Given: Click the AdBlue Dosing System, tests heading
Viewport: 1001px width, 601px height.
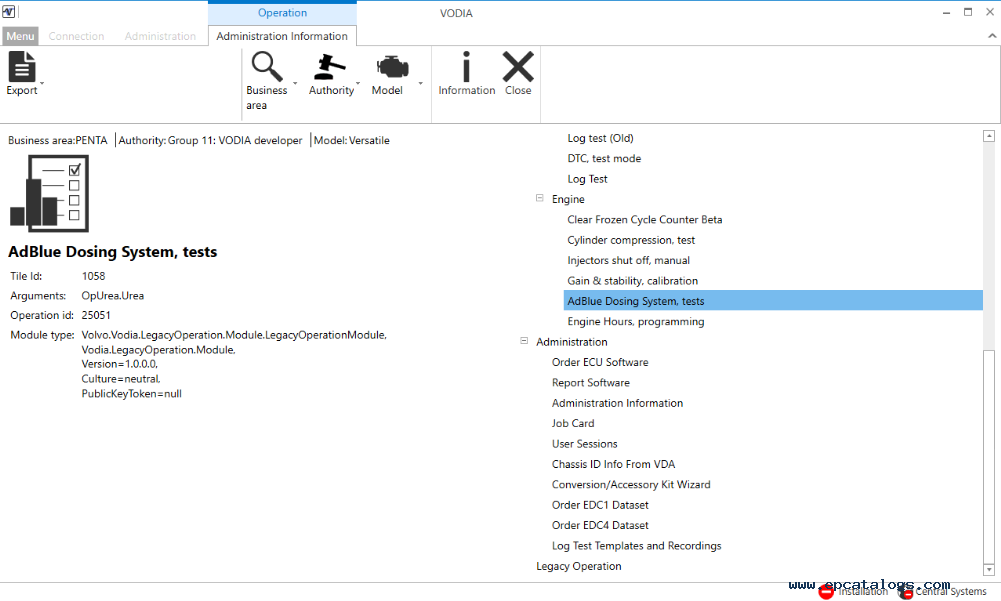Looking at the screenshot, I should coord(112,252).
